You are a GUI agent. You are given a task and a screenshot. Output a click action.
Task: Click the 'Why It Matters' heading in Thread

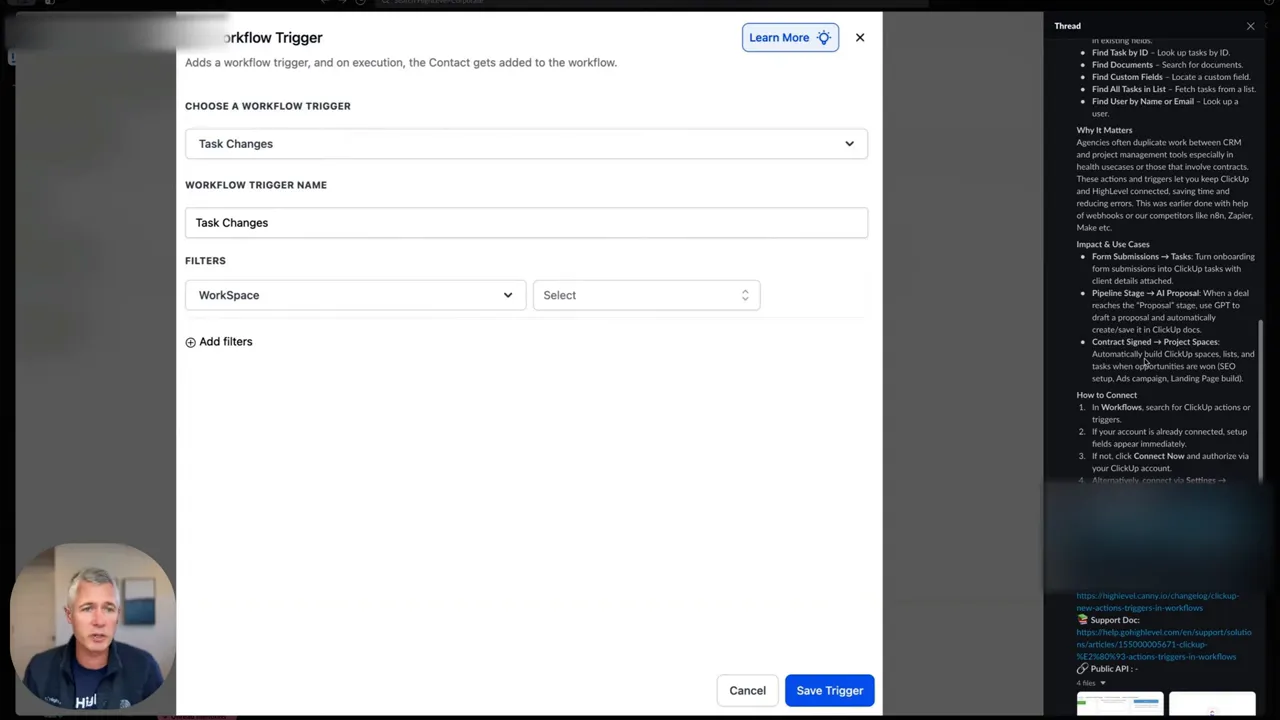point(1104,130)
